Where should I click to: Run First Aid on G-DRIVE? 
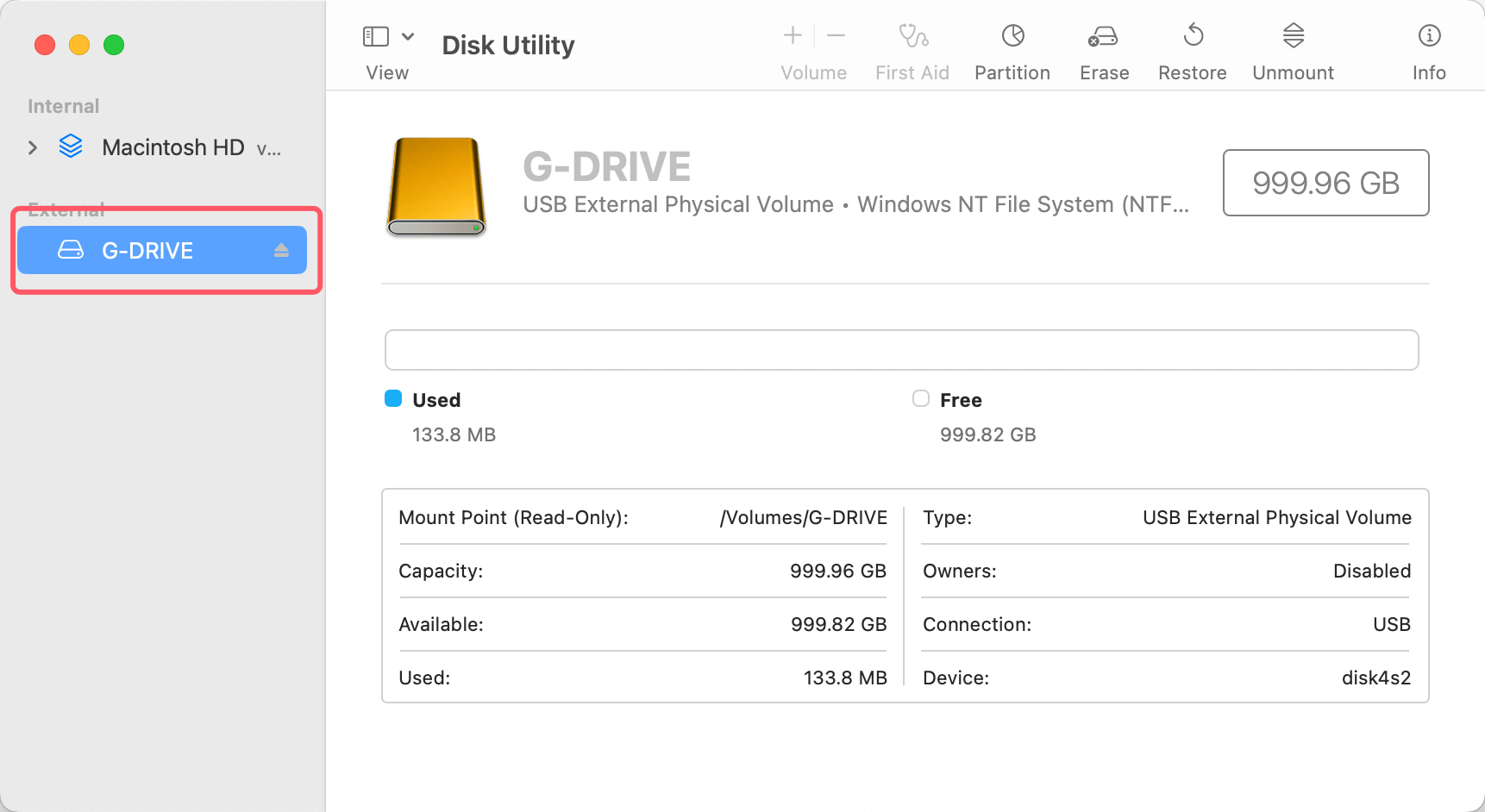click(912, 47)
